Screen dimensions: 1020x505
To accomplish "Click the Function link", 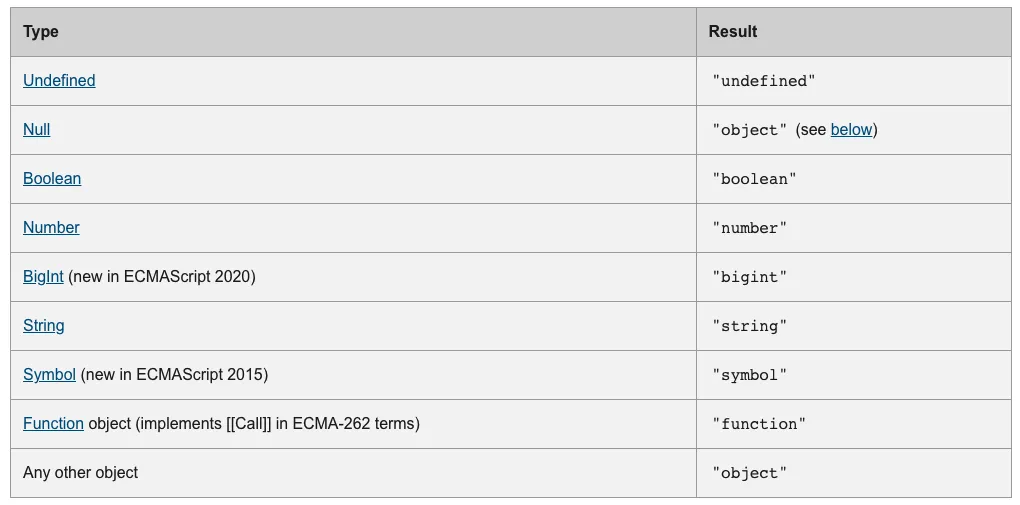I will 53,423.
